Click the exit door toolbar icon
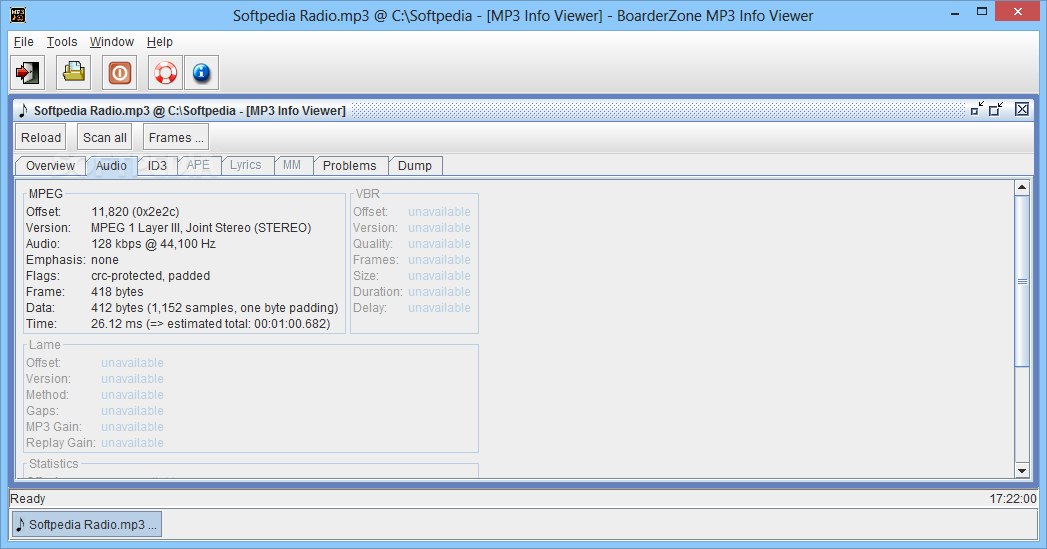The image size is (1047, 549). (x=27, y=72)
